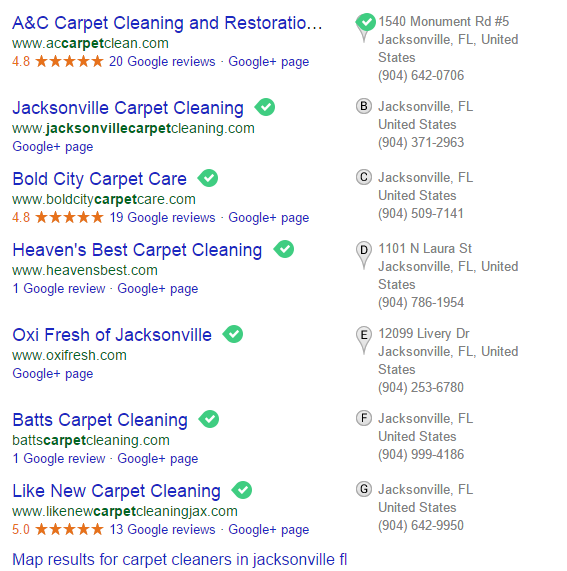
Task: Open the Oxi Fresh of Jacksonville title link
Action: pos(112,335)
